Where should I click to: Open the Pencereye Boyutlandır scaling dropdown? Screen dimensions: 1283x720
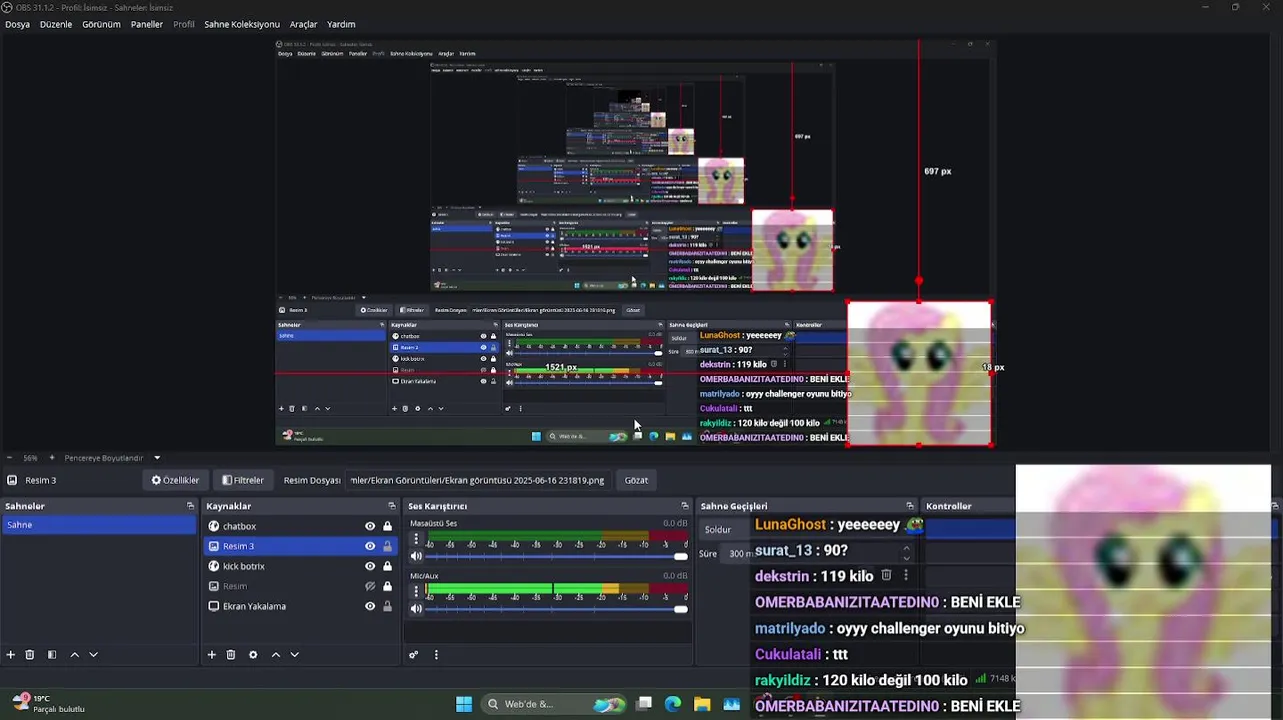112,458
